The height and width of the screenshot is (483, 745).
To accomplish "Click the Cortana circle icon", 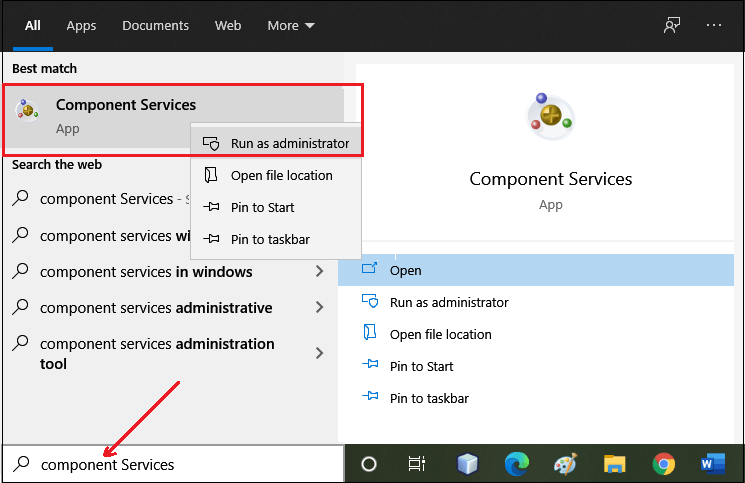I will (369, 464).
